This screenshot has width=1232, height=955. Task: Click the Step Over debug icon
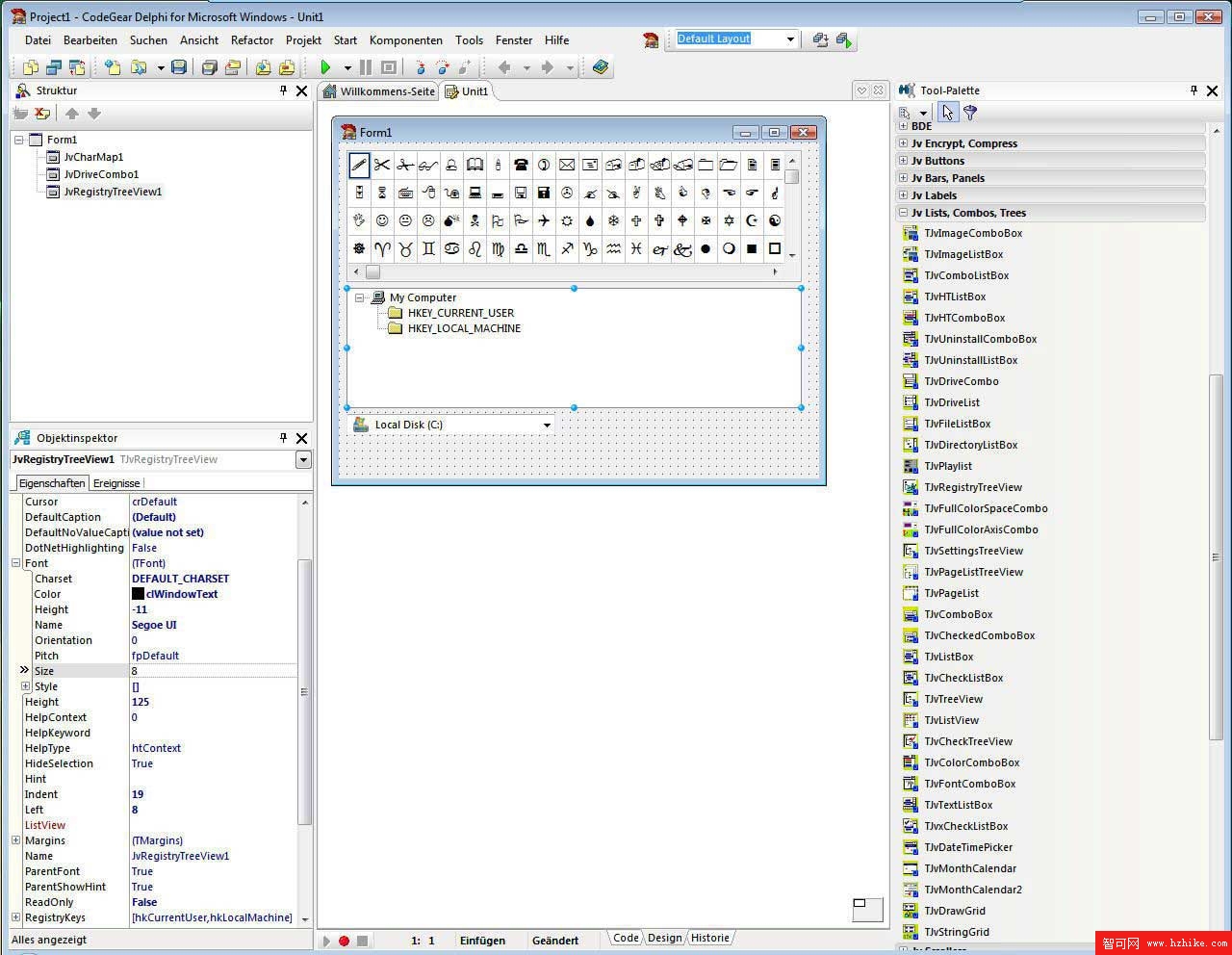coord(443,67)
